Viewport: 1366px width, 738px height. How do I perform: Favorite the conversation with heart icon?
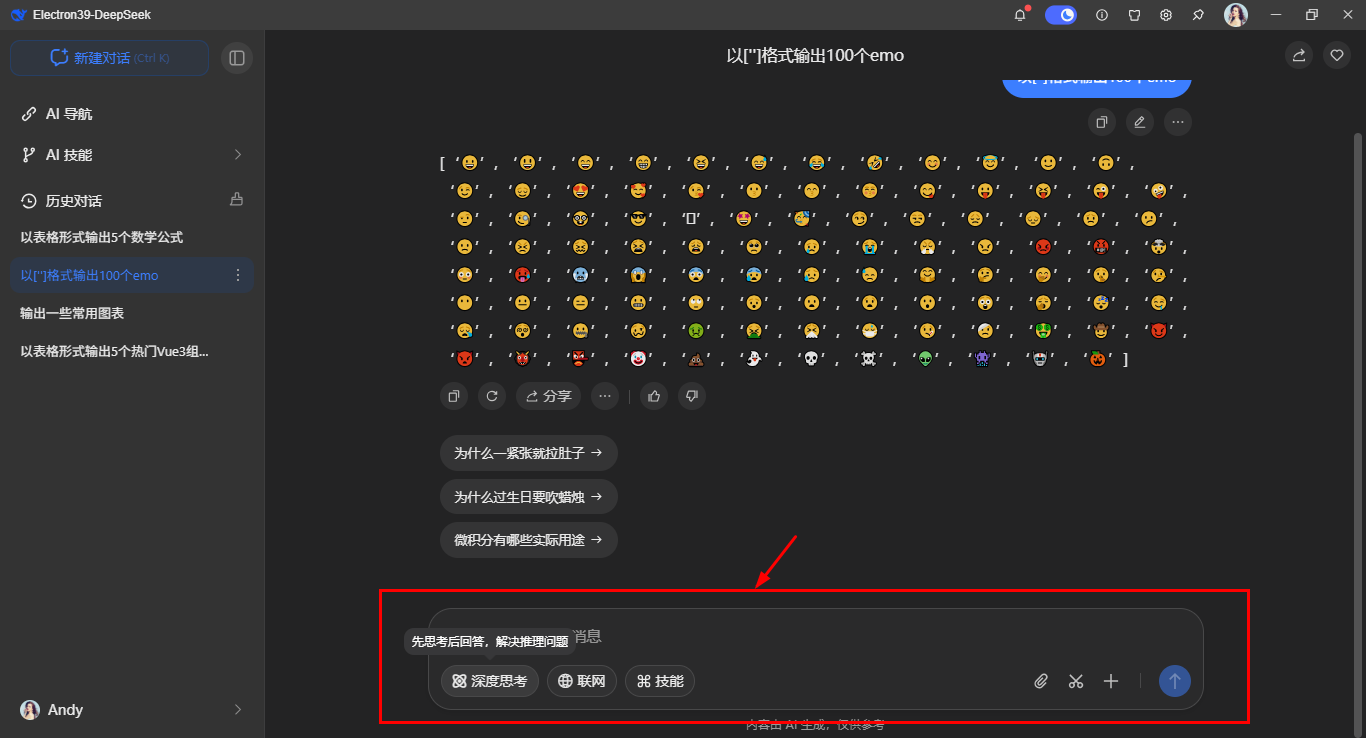[x=1336, y=55]
